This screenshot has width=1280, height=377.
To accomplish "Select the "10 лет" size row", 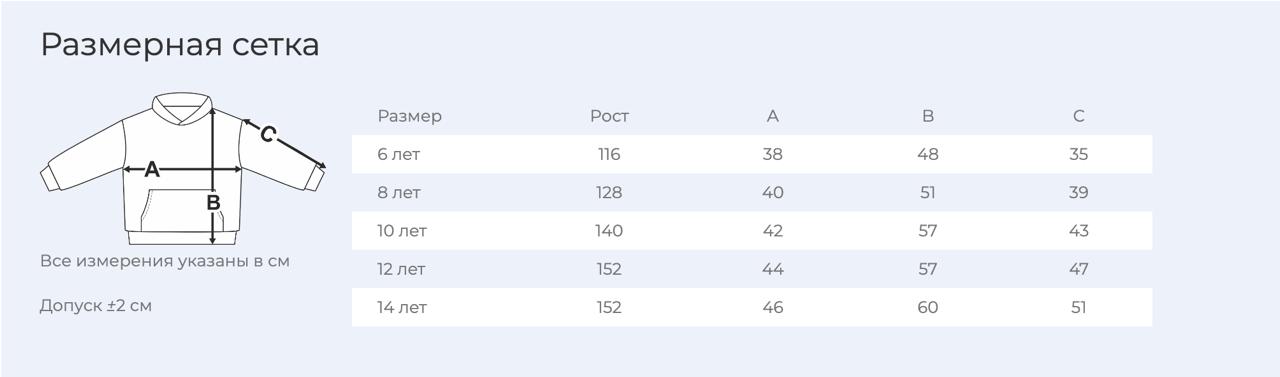I will [752, 230].
